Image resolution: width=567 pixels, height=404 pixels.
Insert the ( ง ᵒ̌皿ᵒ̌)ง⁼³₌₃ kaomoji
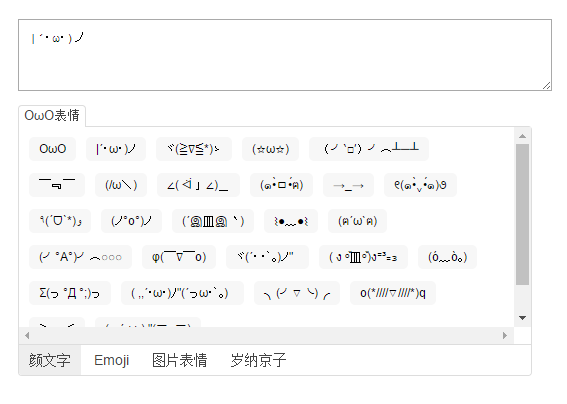coord(363,257)
